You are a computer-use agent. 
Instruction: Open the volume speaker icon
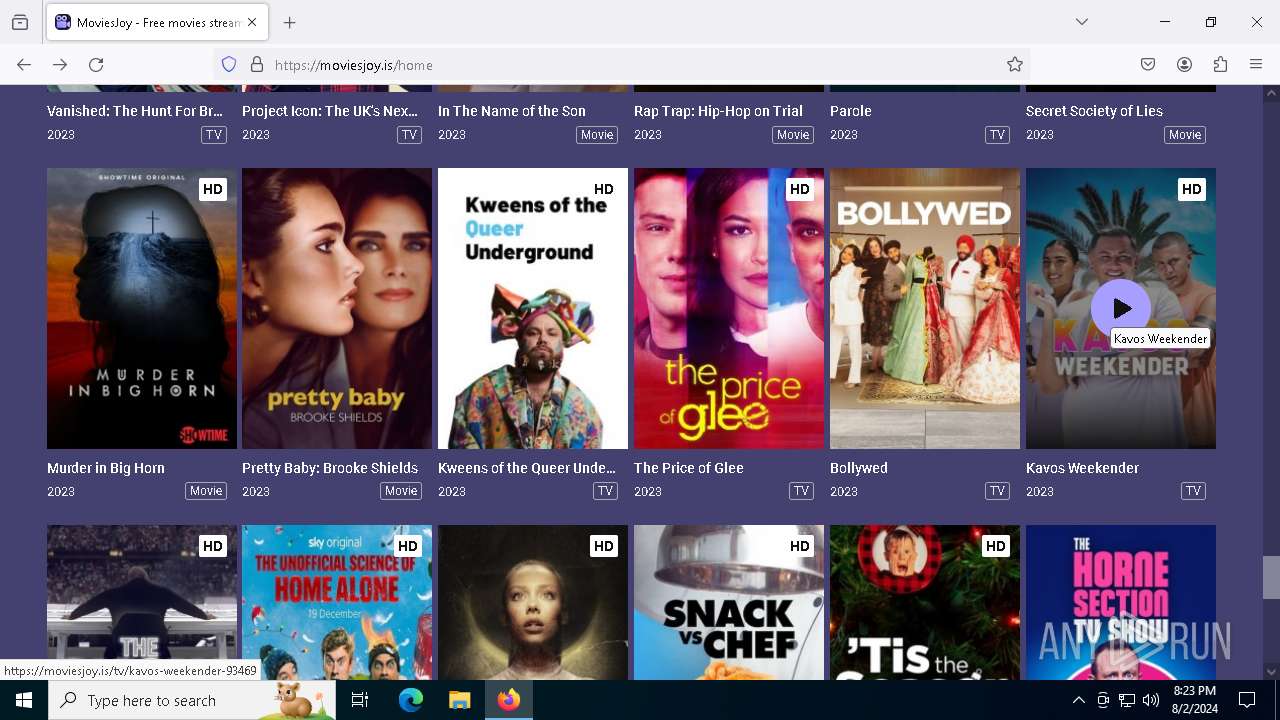point(1151,700)
